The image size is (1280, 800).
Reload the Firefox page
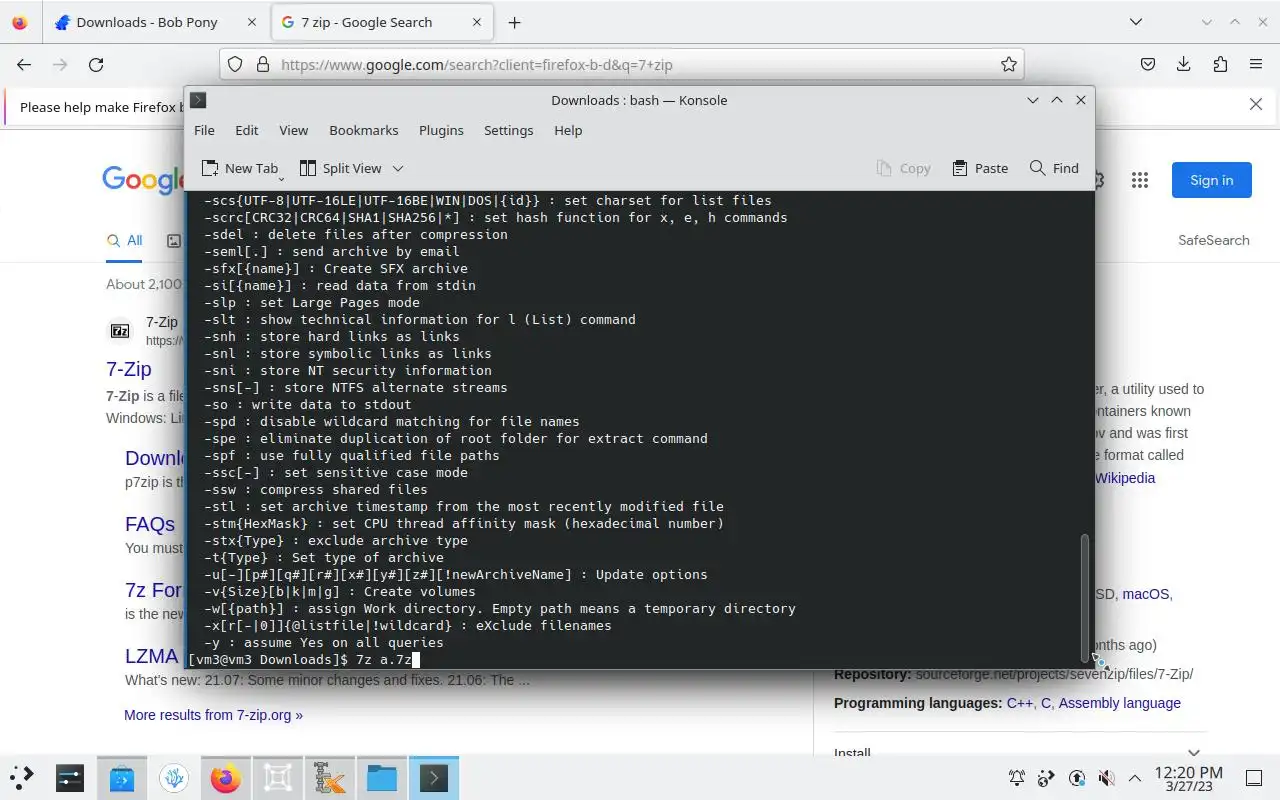pos(96,64)
